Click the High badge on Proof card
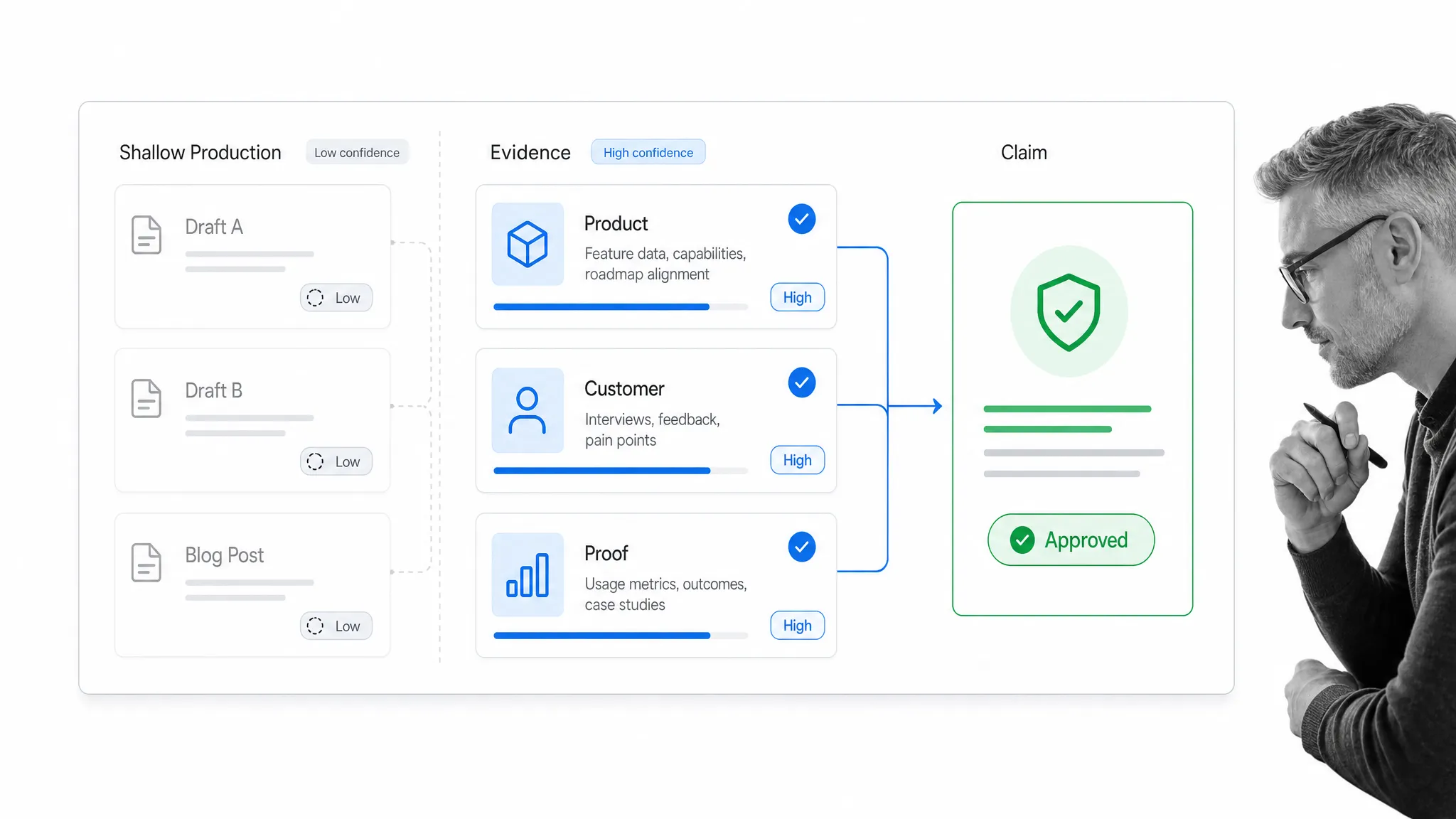Image resolution: width=1456 pixels, height=819 pixels. pyautogui.click(x=798, y=625)
